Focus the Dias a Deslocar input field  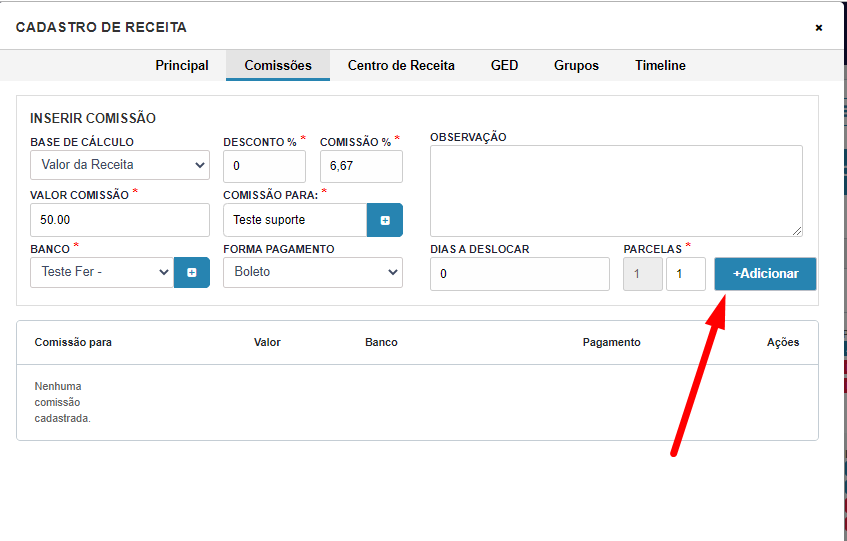[520, 274]
